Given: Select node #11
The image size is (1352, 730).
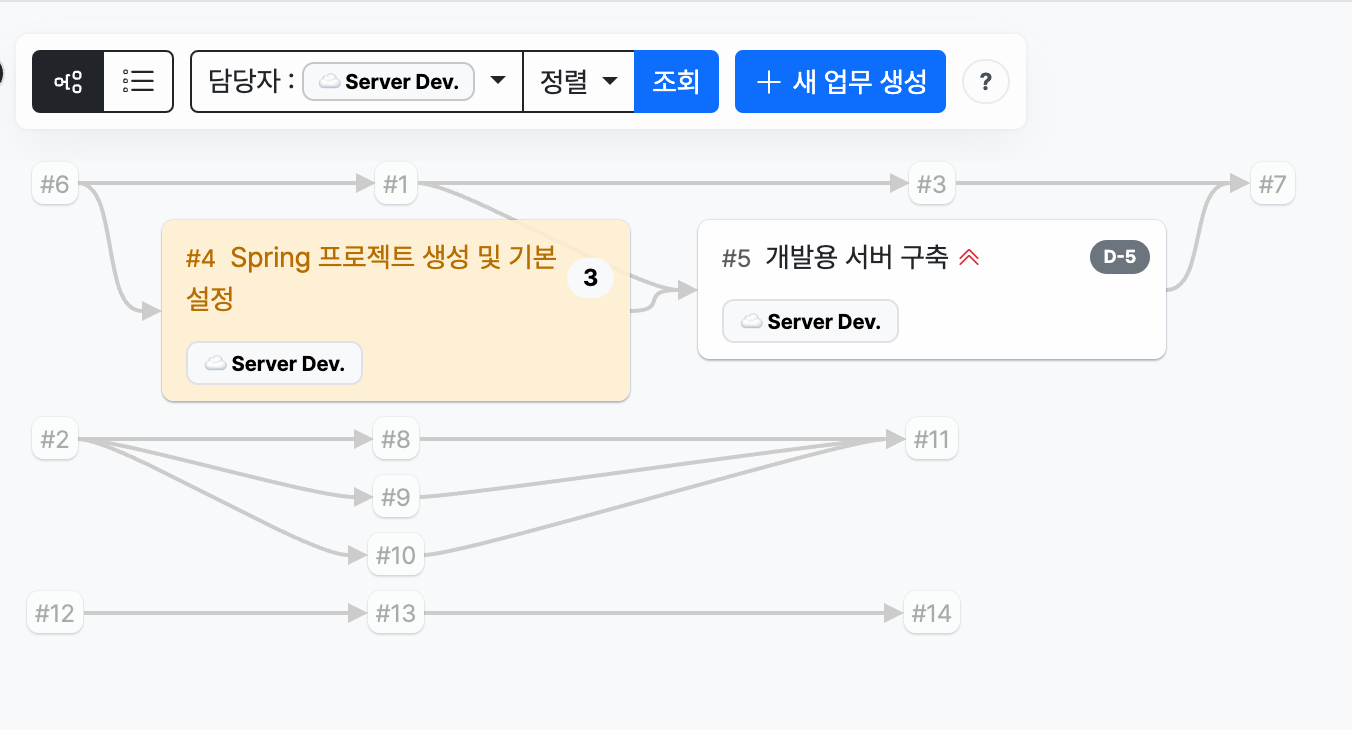Looking at the screenshot, I should 932,439.
